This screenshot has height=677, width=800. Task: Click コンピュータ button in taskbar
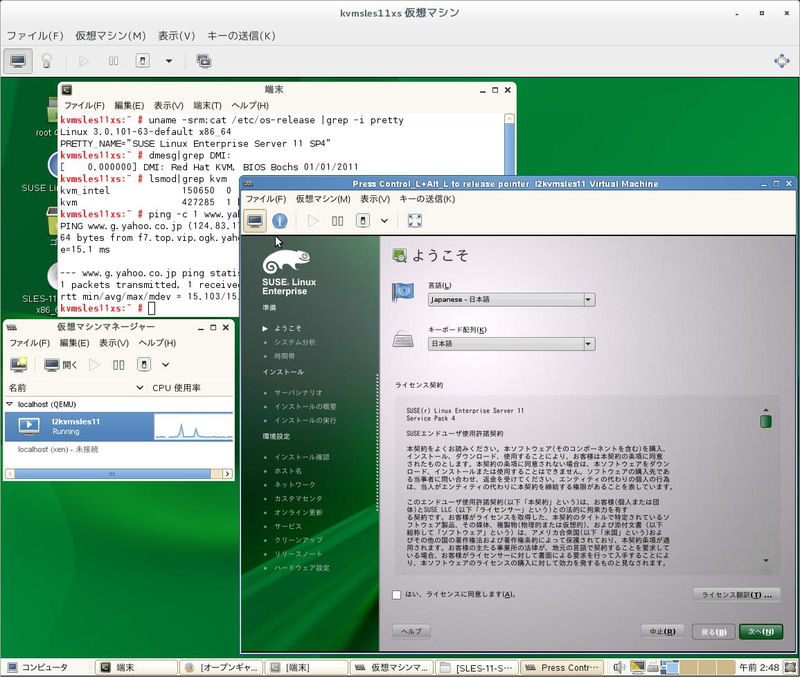(x=38, y=667)
